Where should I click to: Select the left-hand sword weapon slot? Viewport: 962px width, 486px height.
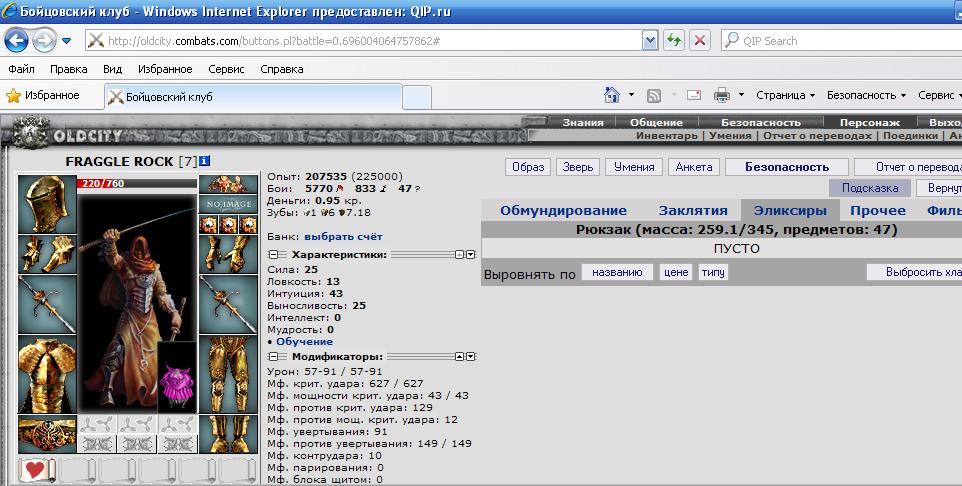pos(47,304)
